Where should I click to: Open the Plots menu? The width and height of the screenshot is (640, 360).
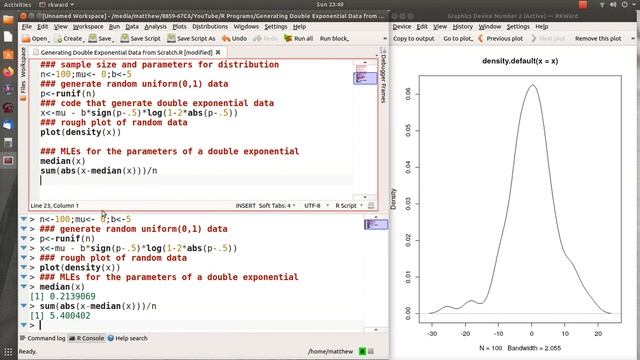tap(179, 27)
